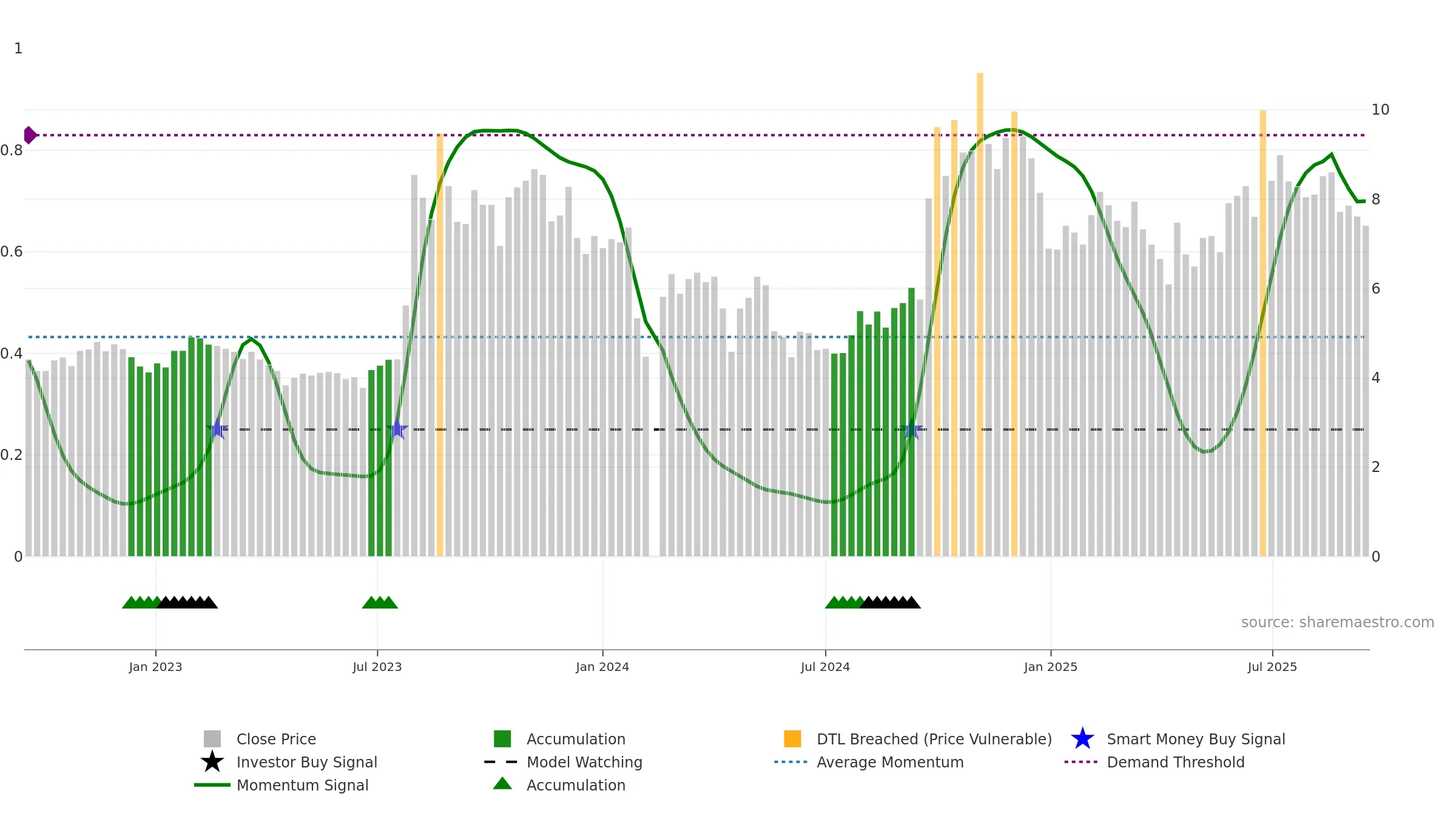1456x819 pixels.
Task: Click the source: sharemaestro.com text
Action: tap(1338, 622)
